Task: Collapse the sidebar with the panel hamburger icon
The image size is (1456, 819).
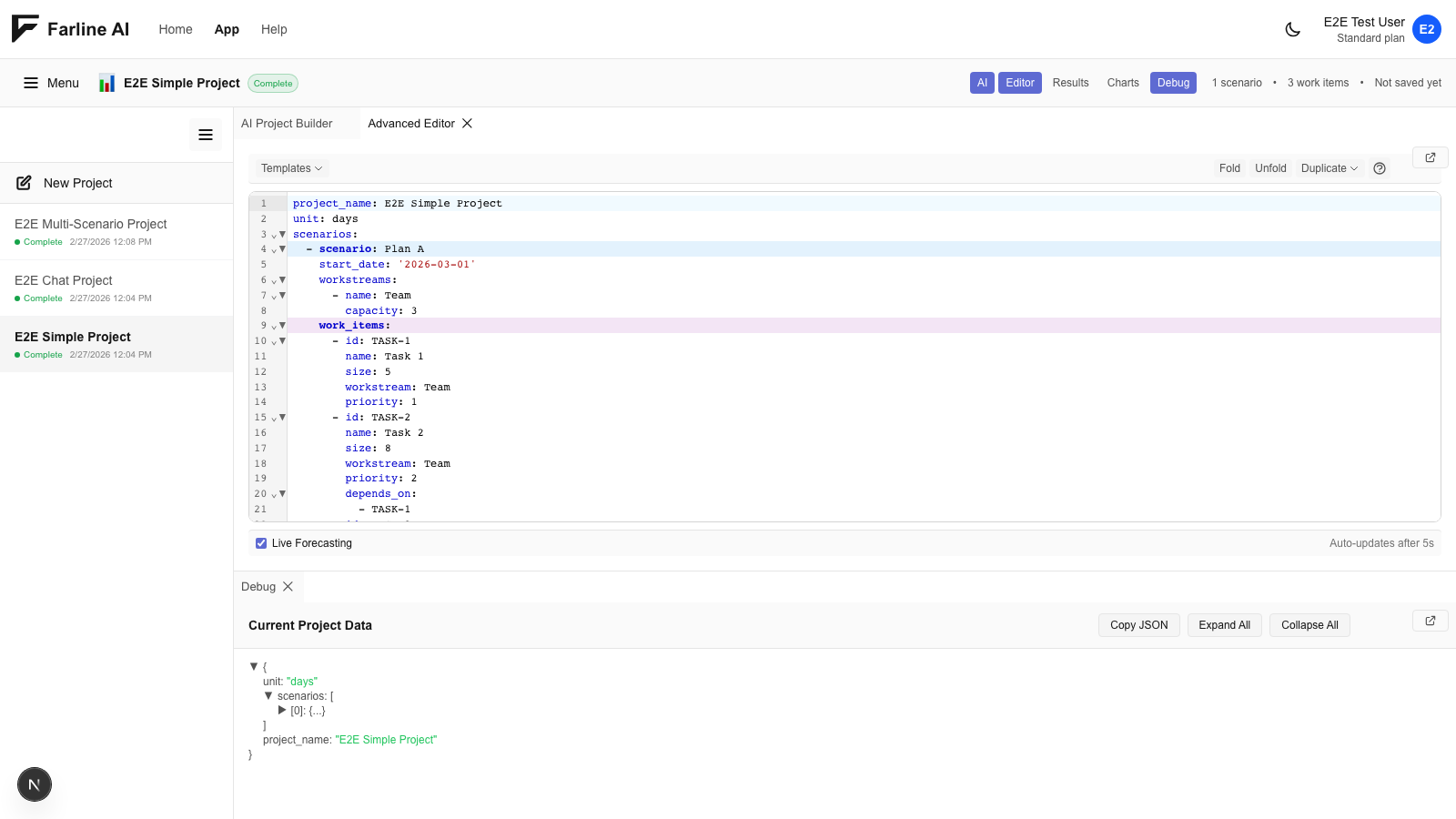Action: tap(206, 134)
